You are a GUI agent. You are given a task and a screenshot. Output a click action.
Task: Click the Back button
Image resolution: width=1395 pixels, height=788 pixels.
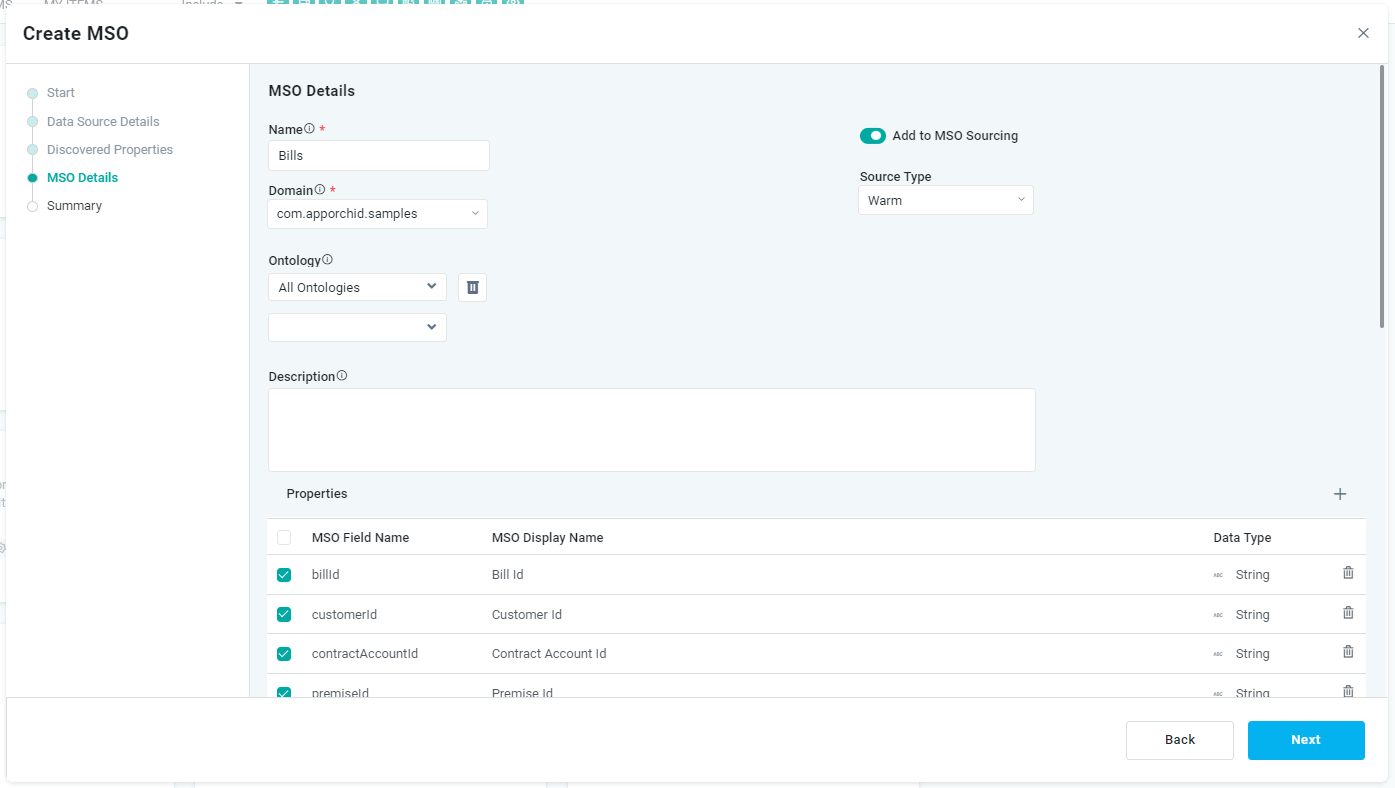click(1179, 740)
